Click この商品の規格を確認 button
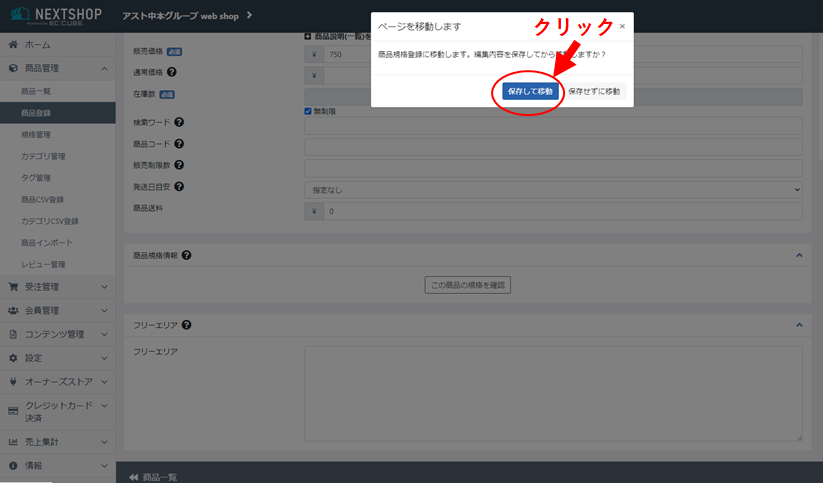Screen dimensions: 823x483 click(x=468, y=285)
